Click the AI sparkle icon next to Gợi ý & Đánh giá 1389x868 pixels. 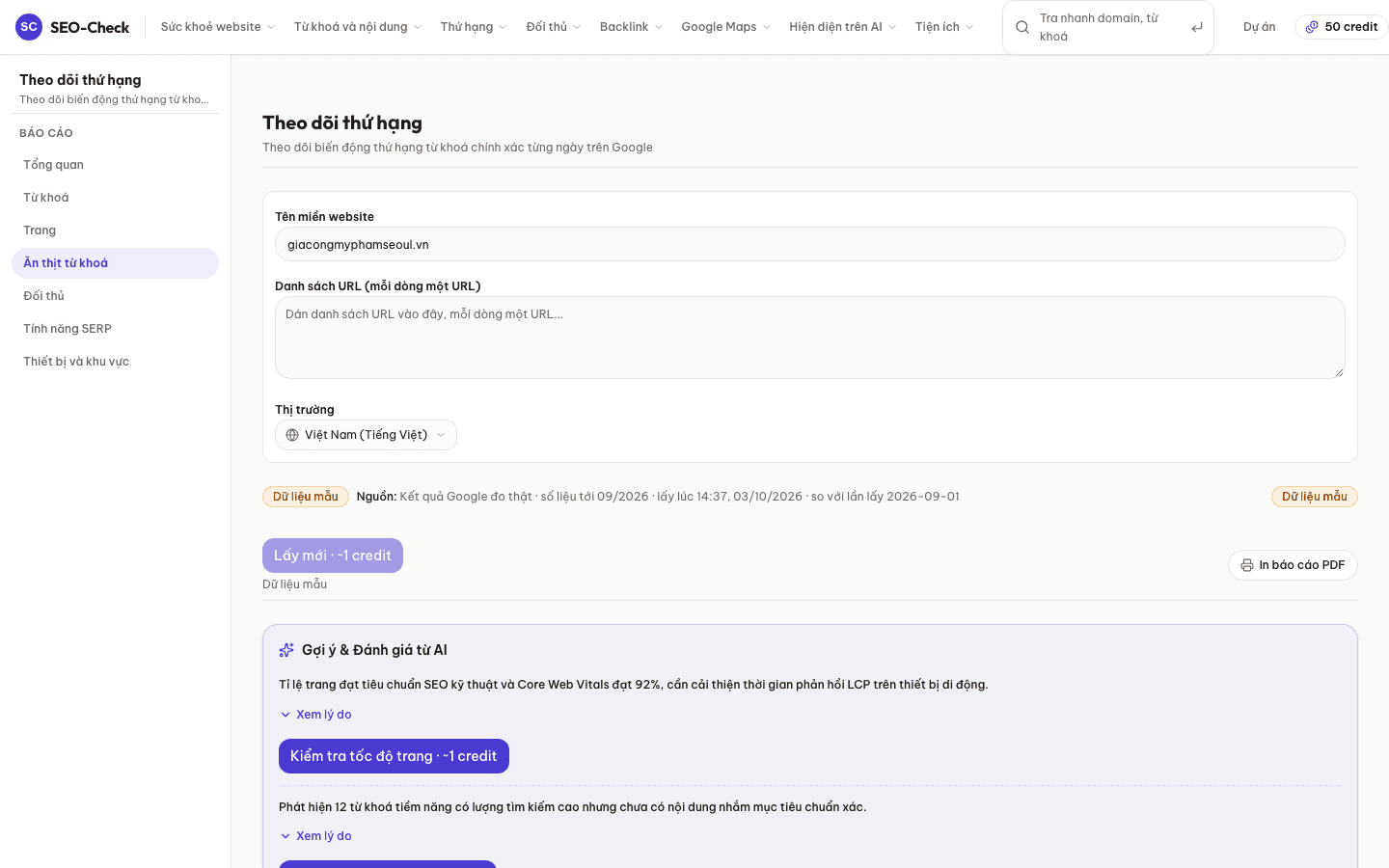click(286, 650)
